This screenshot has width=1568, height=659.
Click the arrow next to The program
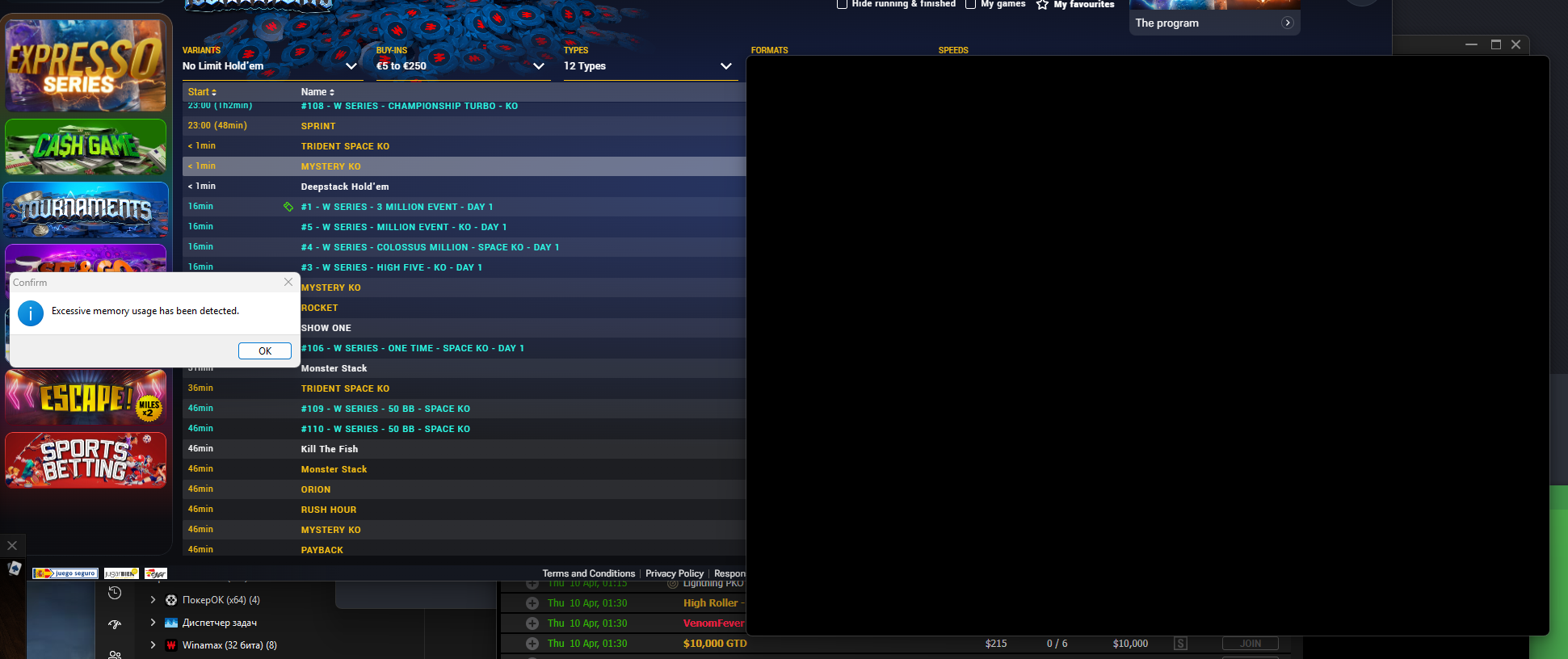coord(1288,23)
